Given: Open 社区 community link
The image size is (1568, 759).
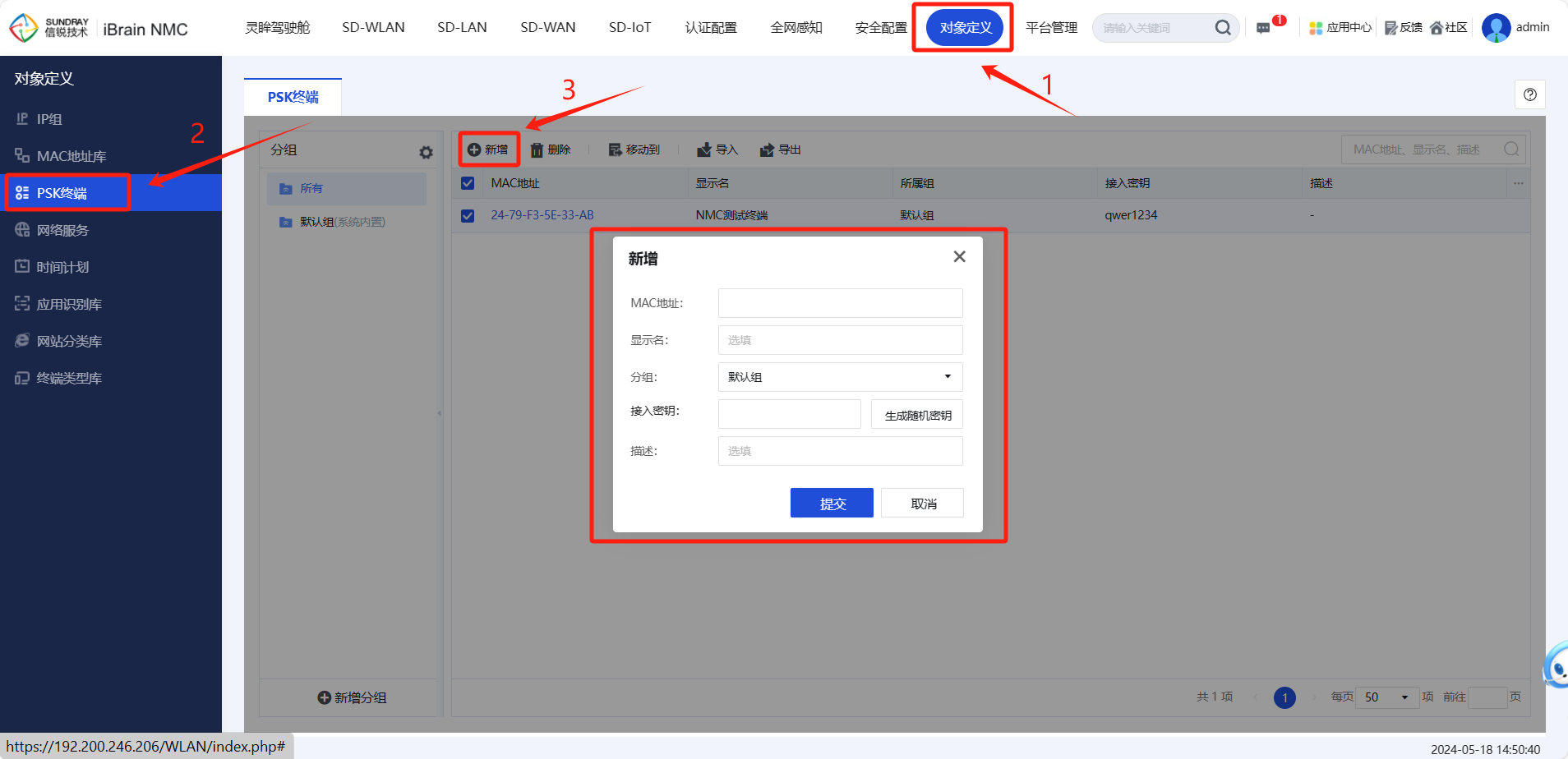Looking at the screenshot, I should 1449,28.
